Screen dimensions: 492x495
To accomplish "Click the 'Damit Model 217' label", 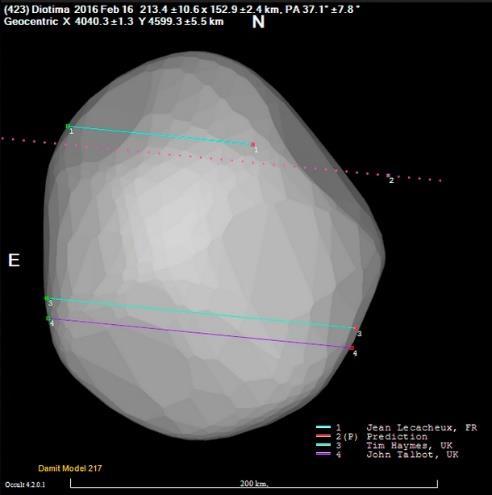I will (70, 468).
